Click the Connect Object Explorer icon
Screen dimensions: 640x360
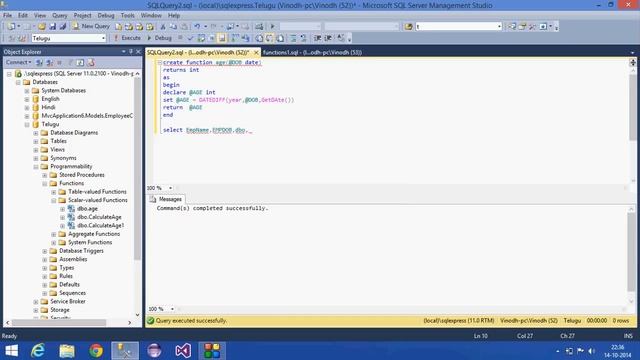tap(39, 62)
